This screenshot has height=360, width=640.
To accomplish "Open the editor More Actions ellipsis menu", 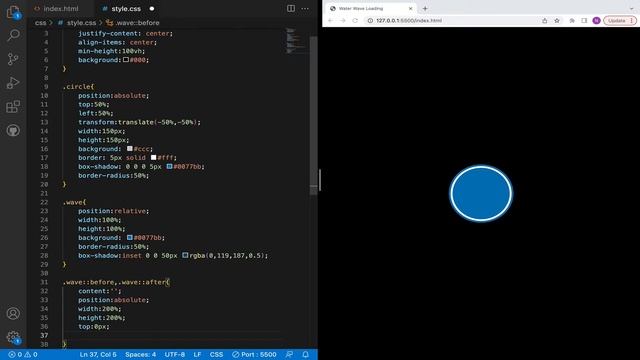I will point(305,9).
